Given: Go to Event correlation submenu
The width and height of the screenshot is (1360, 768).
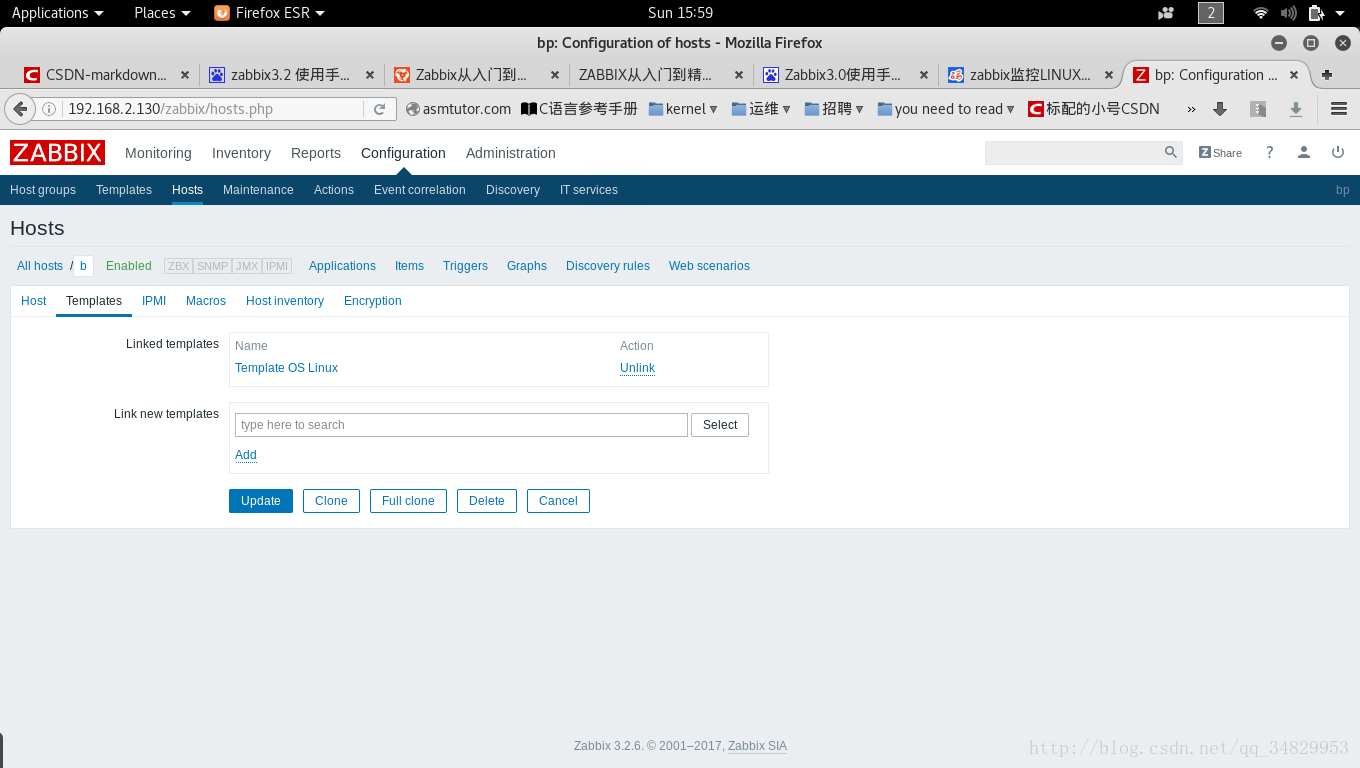Looking at the screenshot, I should [420, 190].
